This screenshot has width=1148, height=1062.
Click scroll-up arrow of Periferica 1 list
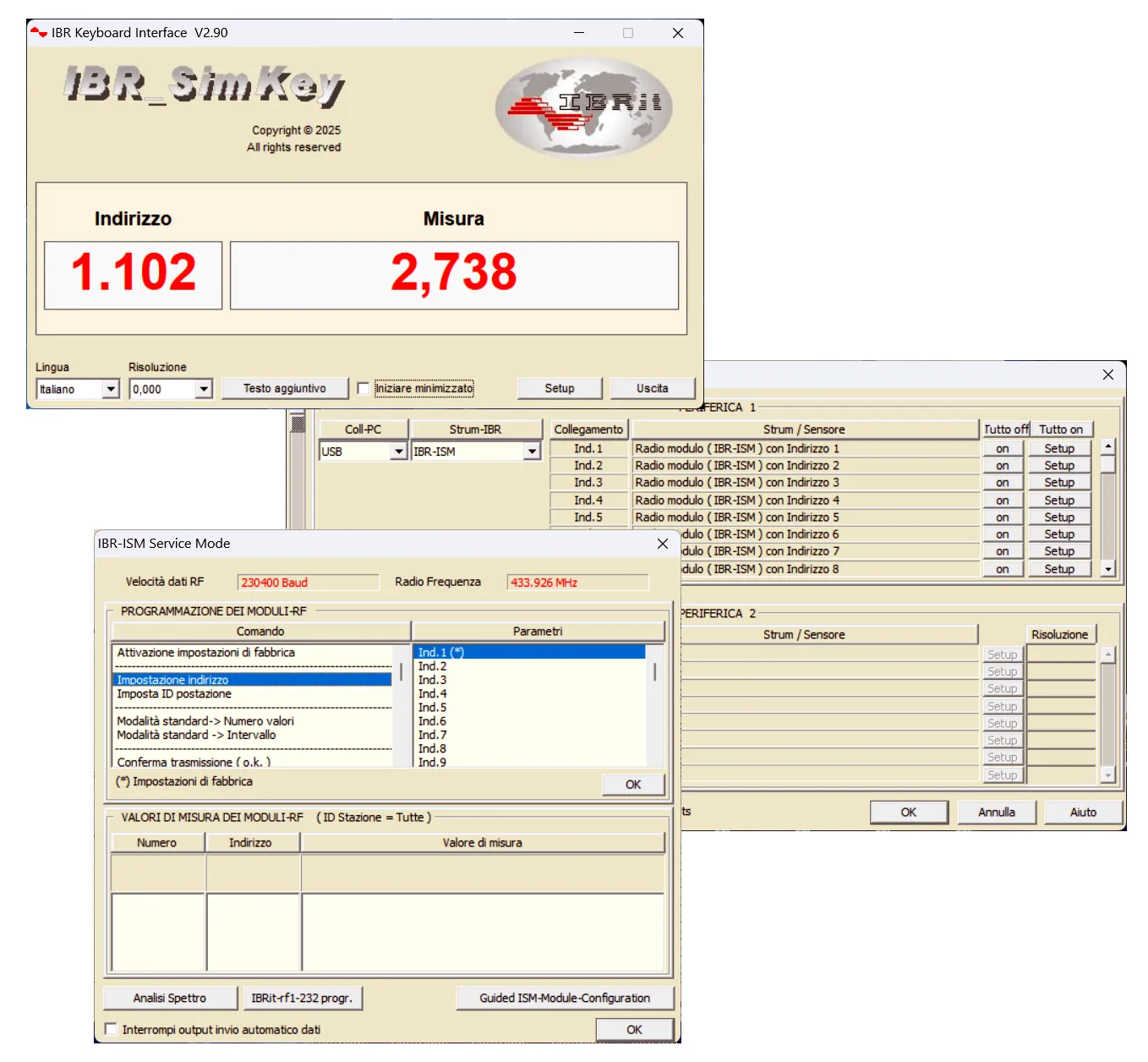click(1108, 446)
